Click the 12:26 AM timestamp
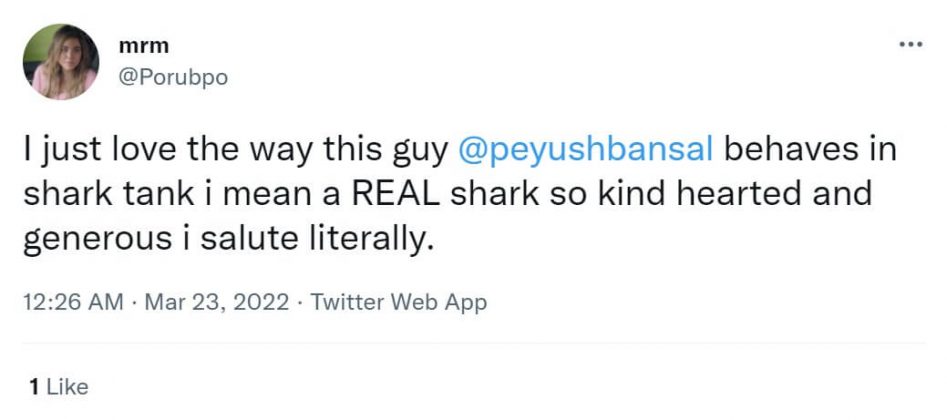The width and height of the screenshot is (947, 420). pos(74,303)
